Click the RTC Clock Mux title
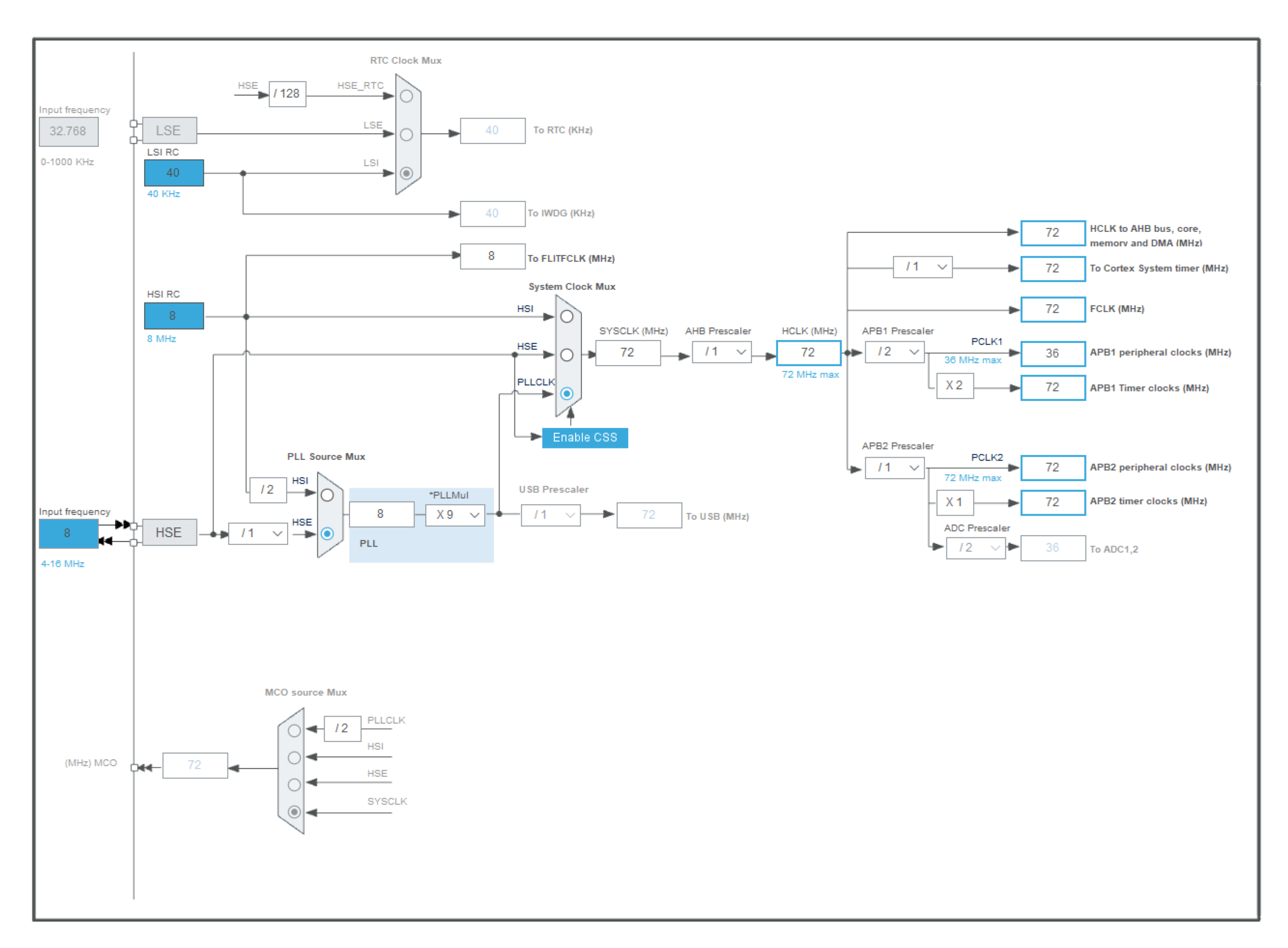The image size is (1288, 948). 405,60
